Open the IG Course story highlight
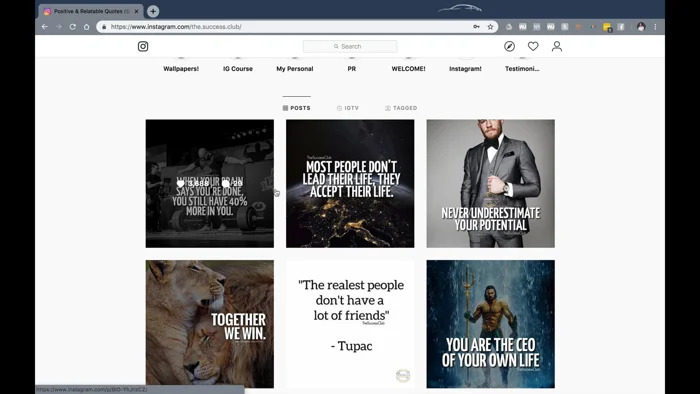Screen dimensions: 700x394 point(238,69)
